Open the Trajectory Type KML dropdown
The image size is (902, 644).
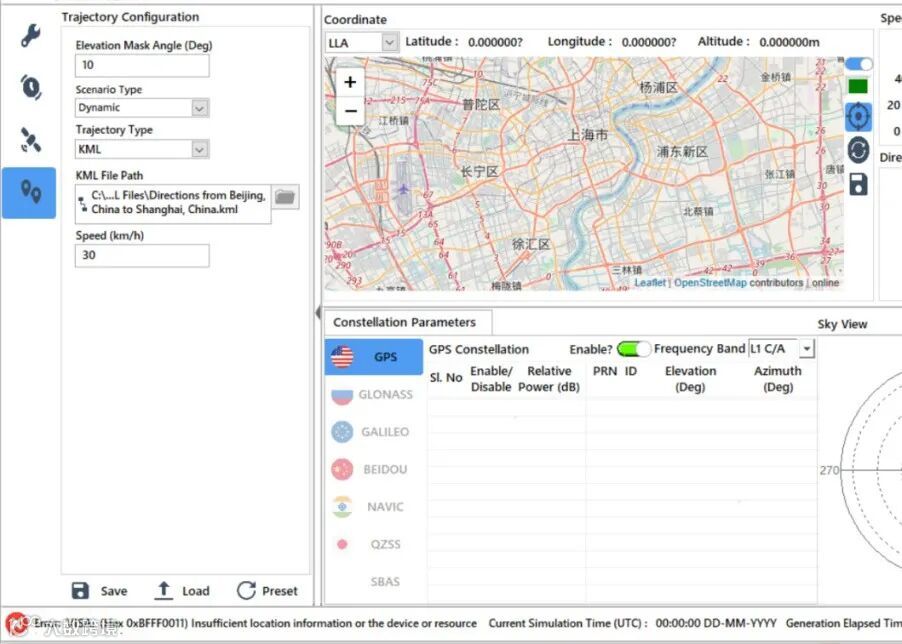pos(142,149)
